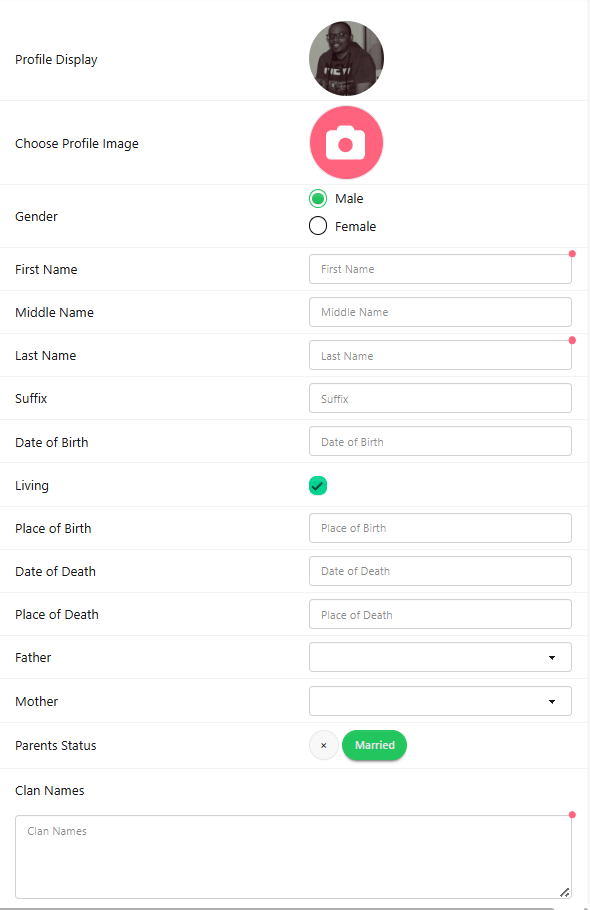Choose the Married status button

(375, 745)
